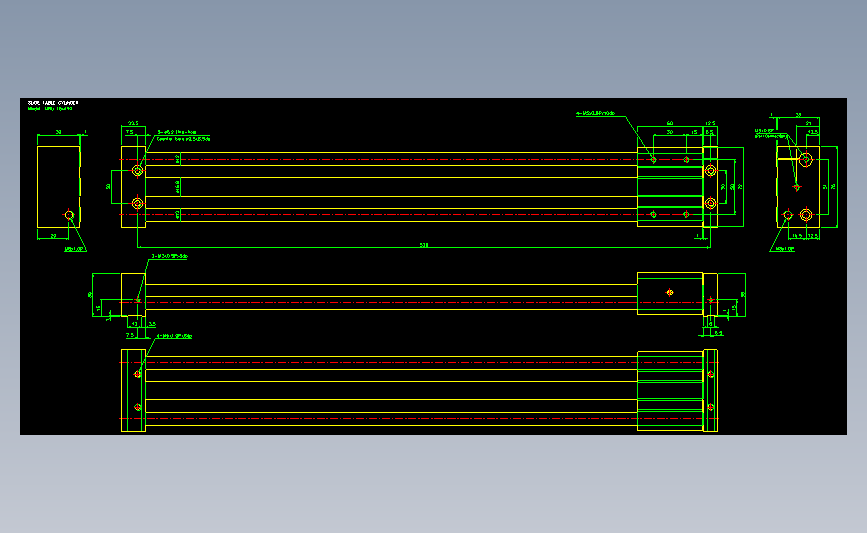Select the 60 dimension above the slide block
This screenshot has height=533, width=867.
point(670,123)
